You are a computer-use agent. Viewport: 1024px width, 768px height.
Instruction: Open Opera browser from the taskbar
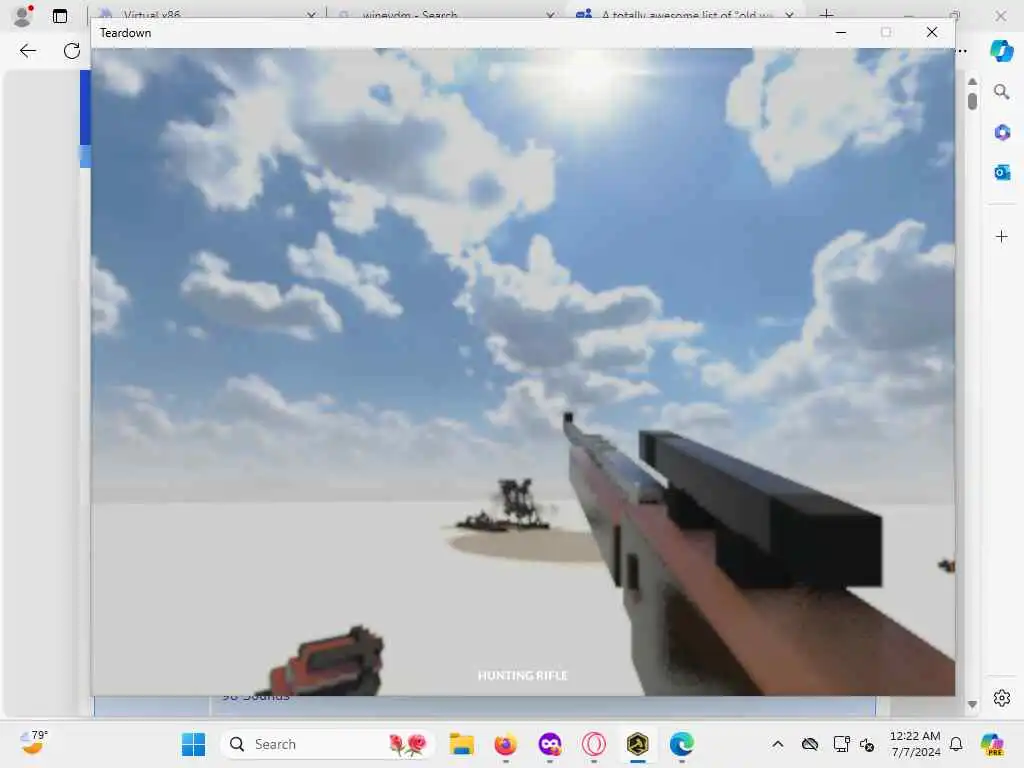594,744
